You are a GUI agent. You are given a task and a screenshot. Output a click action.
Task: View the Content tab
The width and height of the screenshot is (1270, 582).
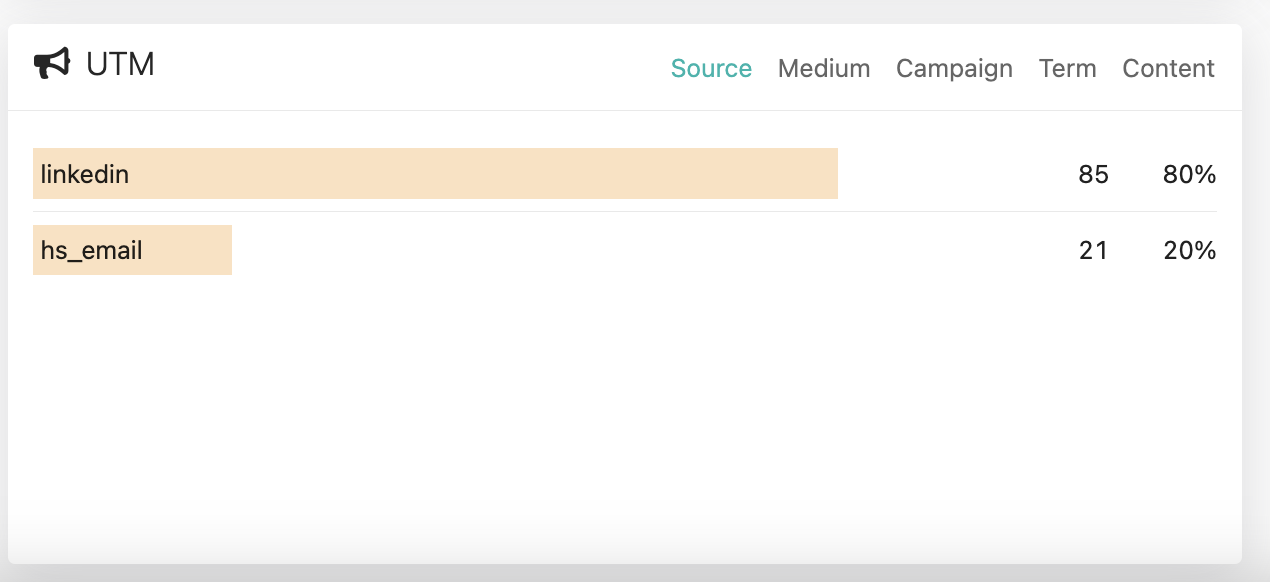[x=1168, y=68]
